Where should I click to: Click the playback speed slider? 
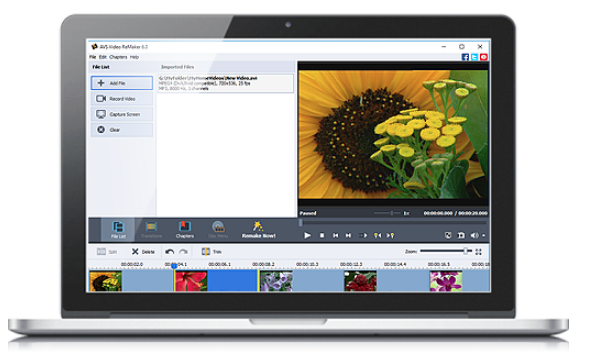point(387,213)
